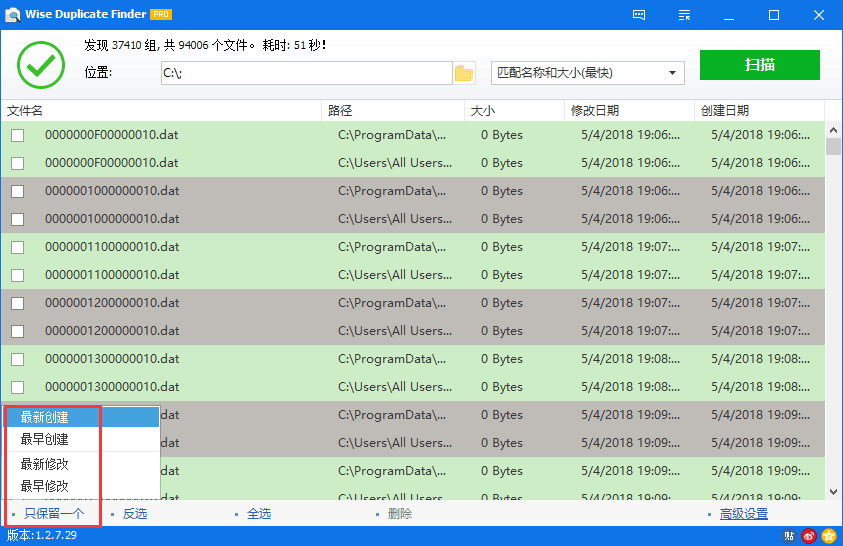The image size is (843, 546).
Task: Sort by the 修改日期 column header
Action: [x=630, y=111]
